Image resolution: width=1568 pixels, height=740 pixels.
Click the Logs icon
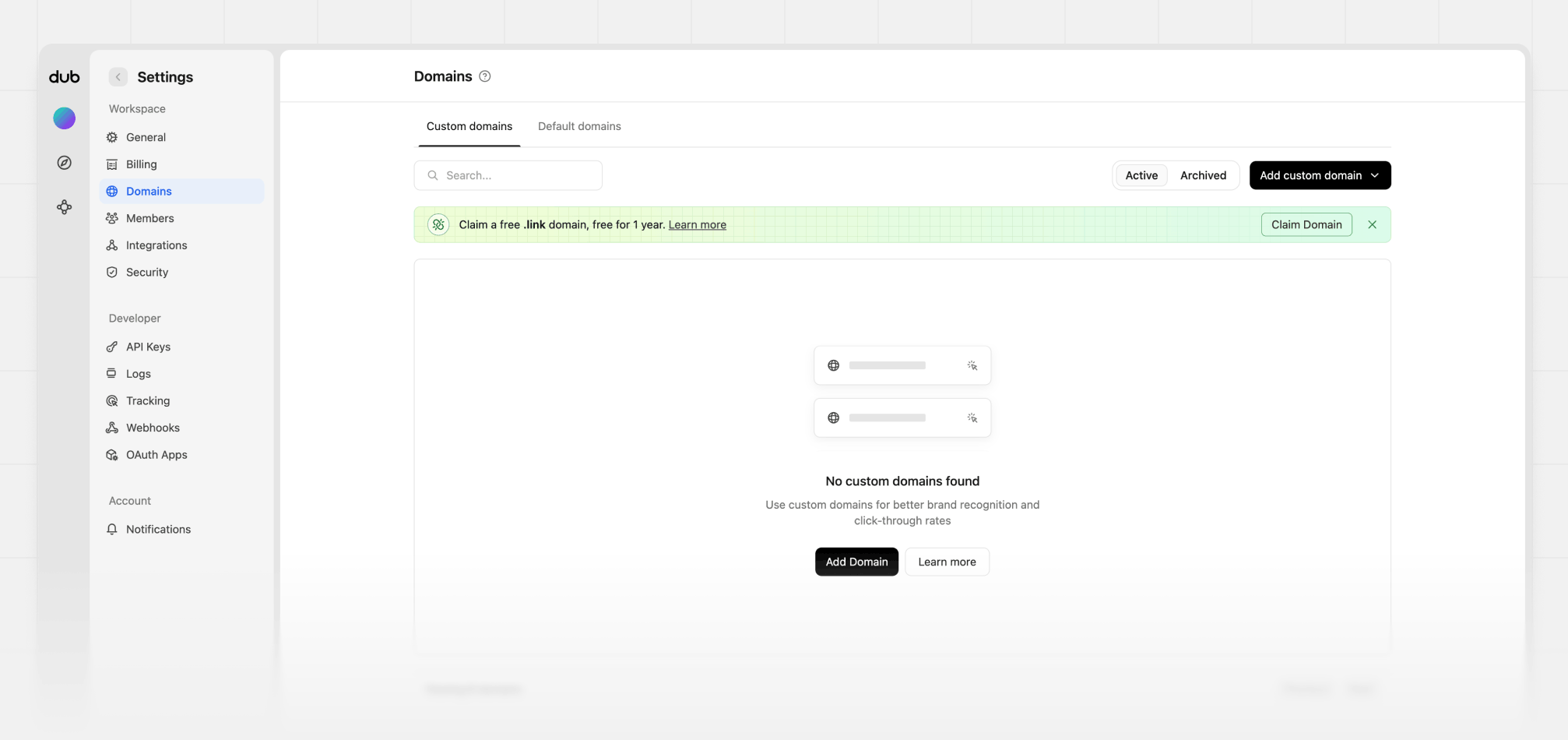coord(112,374)
